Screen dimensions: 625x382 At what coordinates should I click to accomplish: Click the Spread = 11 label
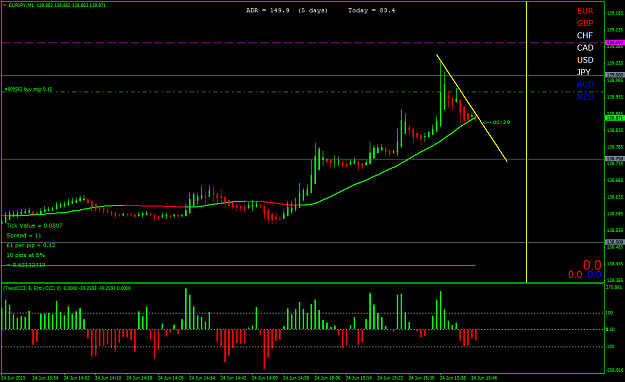point(24,236)
